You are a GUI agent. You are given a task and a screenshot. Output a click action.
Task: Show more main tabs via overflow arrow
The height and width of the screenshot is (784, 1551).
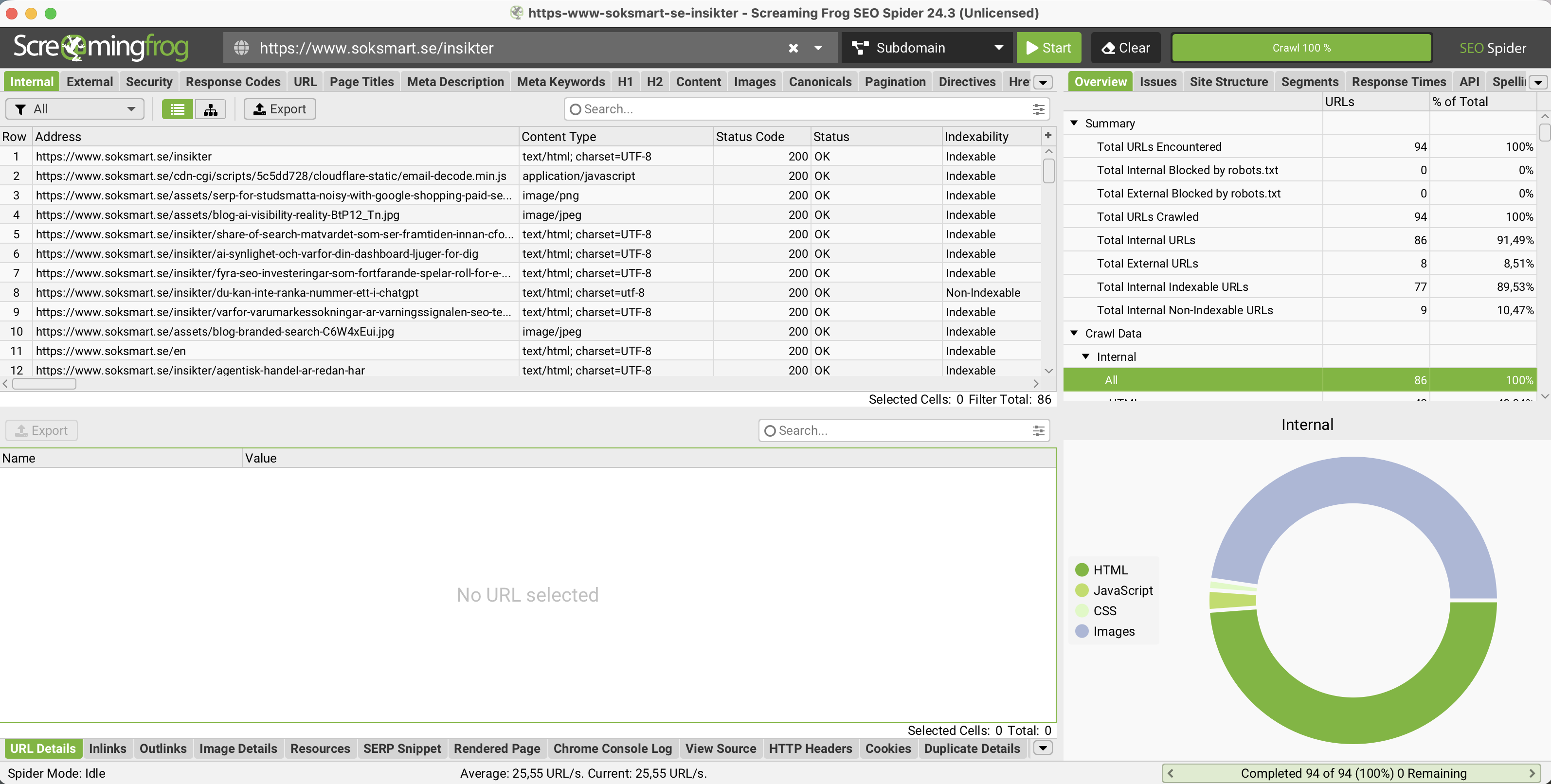(x=1044, y=82)
